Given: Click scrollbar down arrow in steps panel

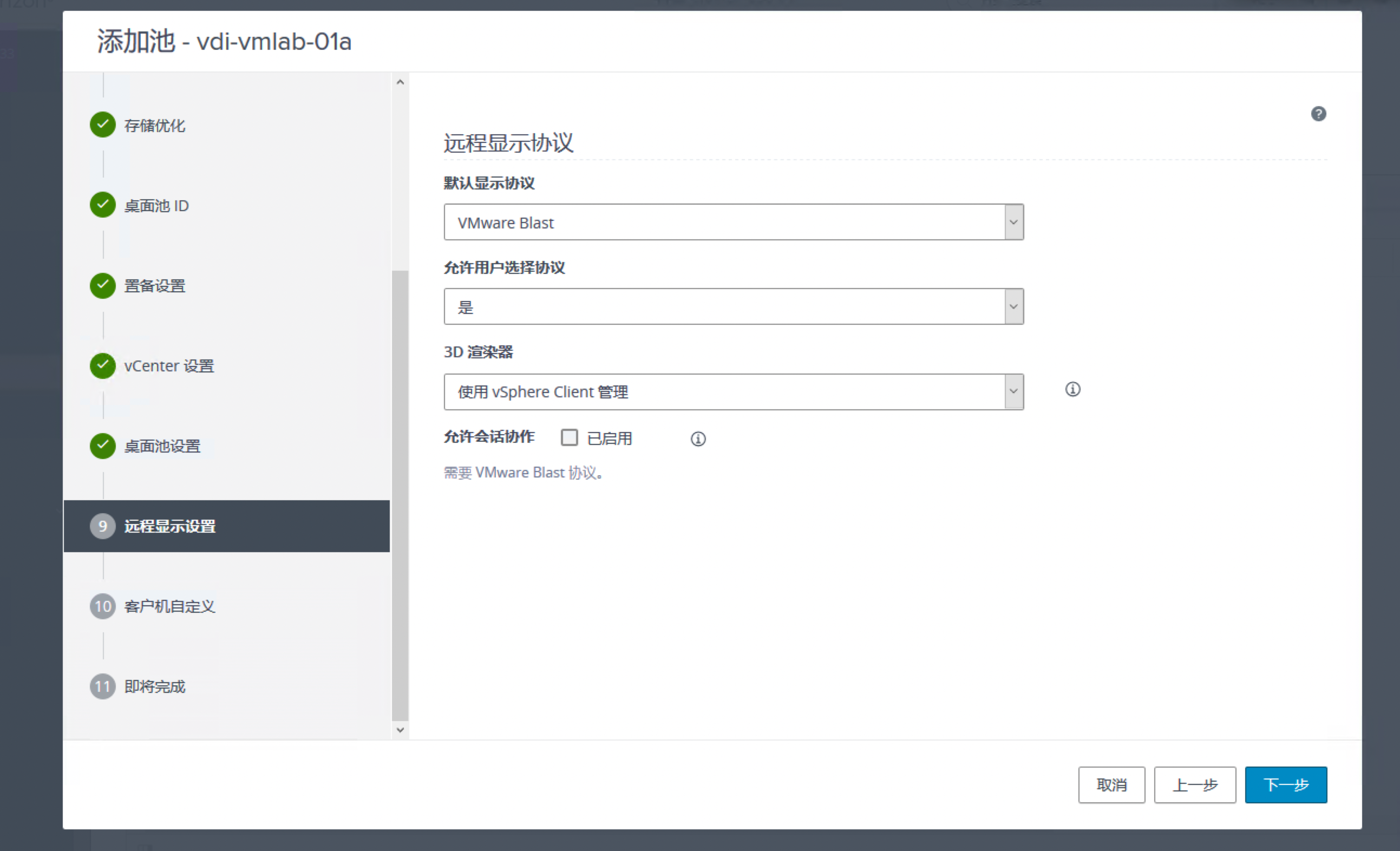Looking at the screenshot, I should (400, 730).
